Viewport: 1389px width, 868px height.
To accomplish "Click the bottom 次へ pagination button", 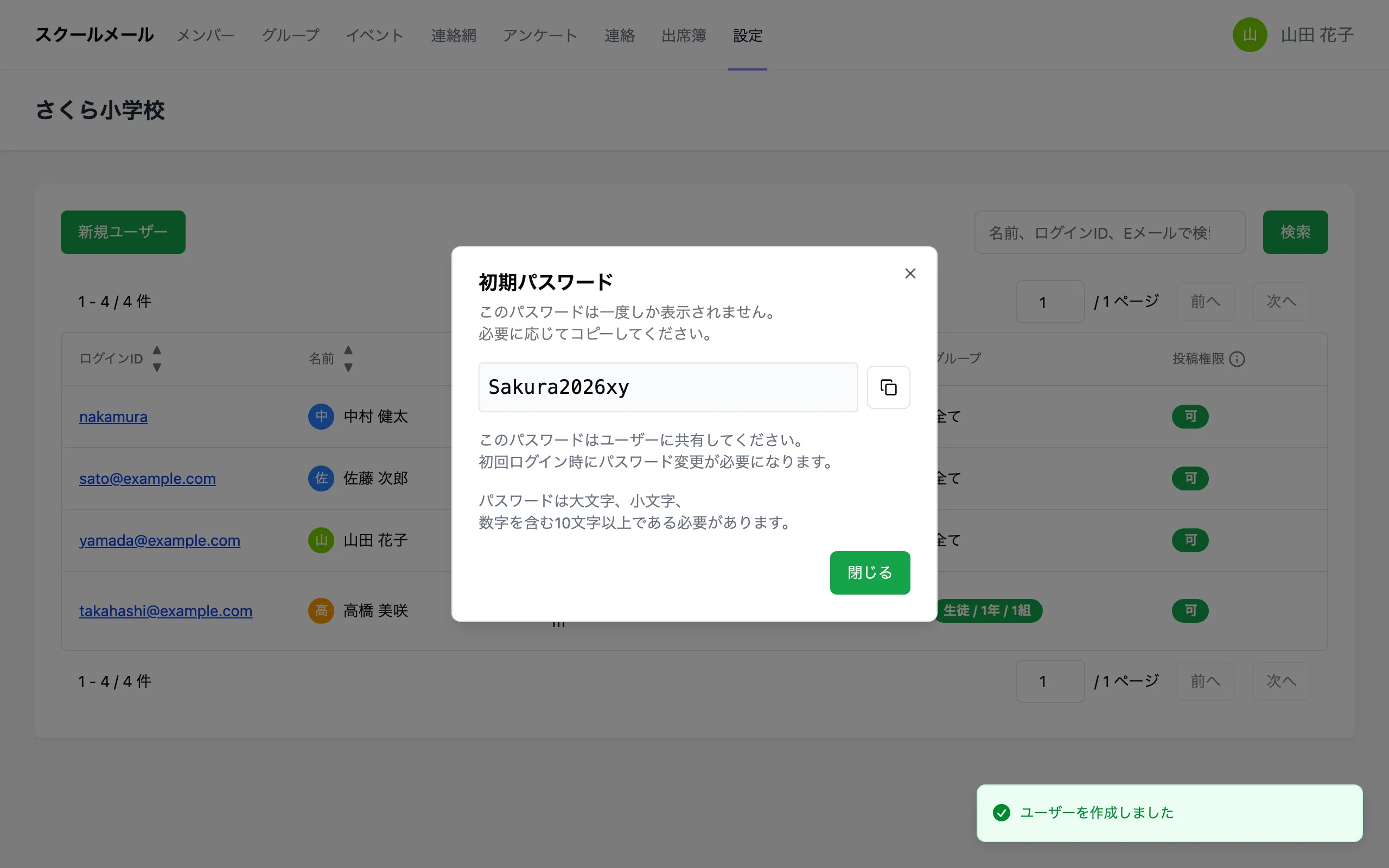I will click(x=1280, y=681).
